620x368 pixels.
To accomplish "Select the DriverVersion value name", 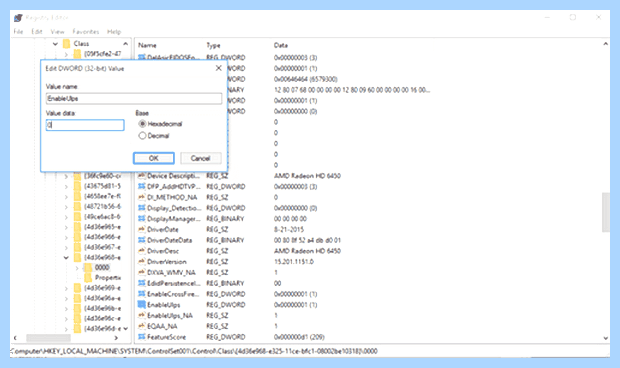I will tap(166, 262).
